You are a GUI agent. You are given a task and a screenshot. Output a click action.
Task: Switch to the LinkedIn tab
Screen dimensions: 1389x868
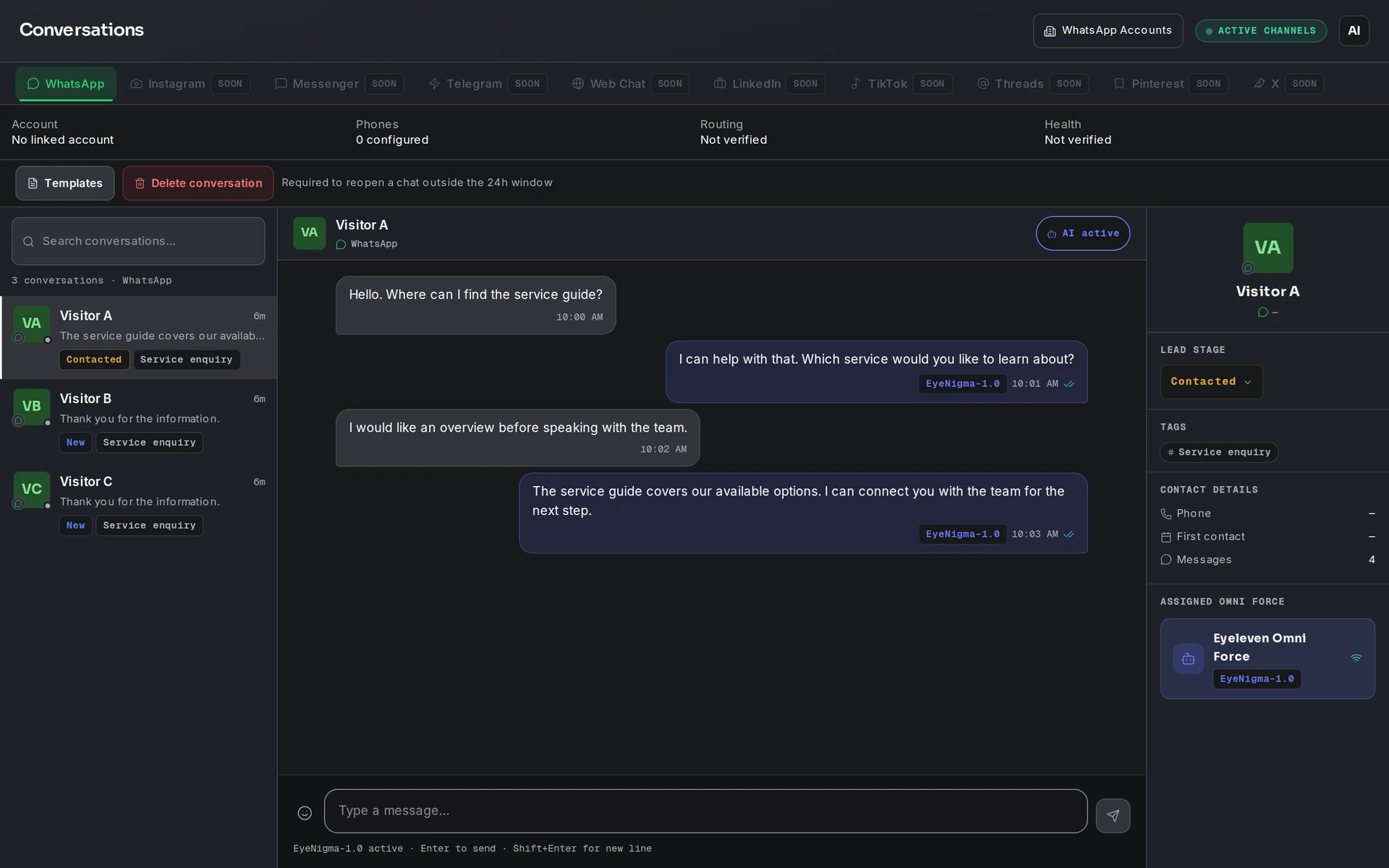point(769,84)
